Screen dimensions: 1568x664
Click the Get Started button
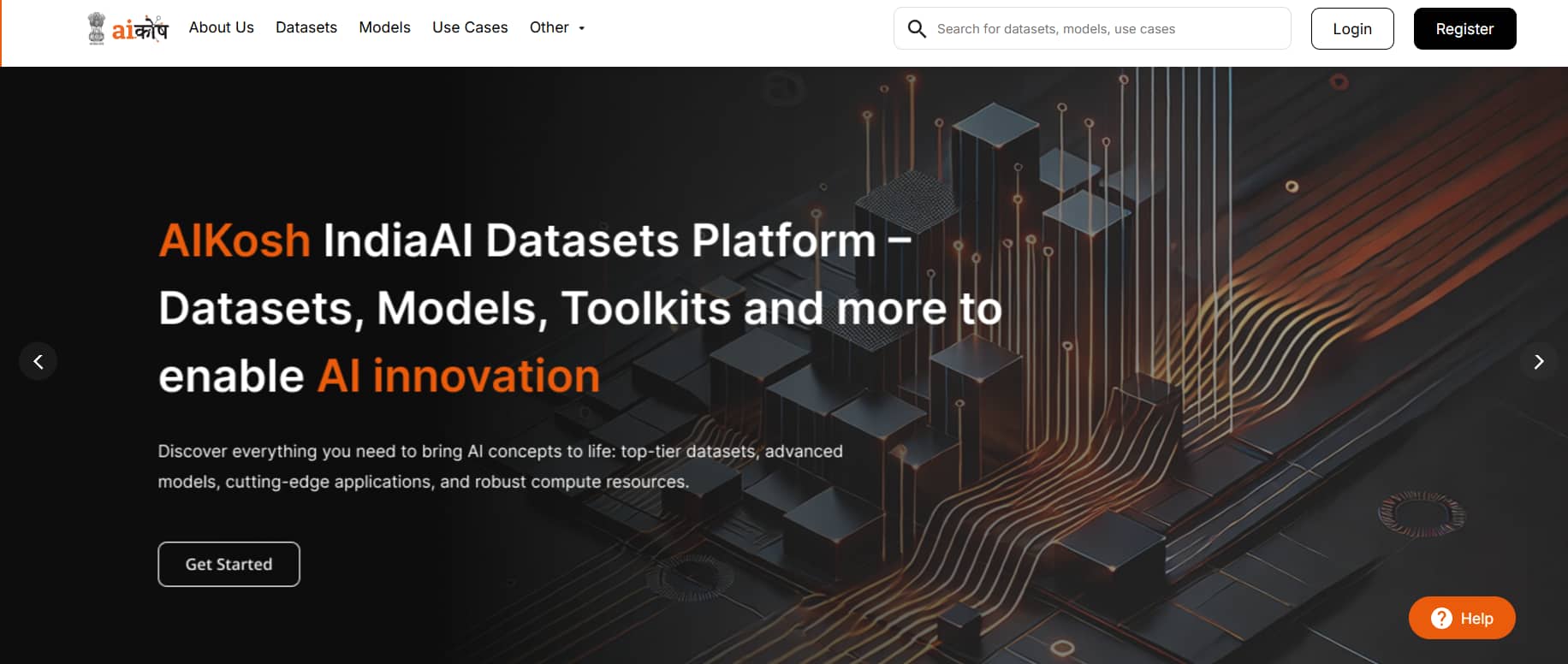[x=229, y=564]
